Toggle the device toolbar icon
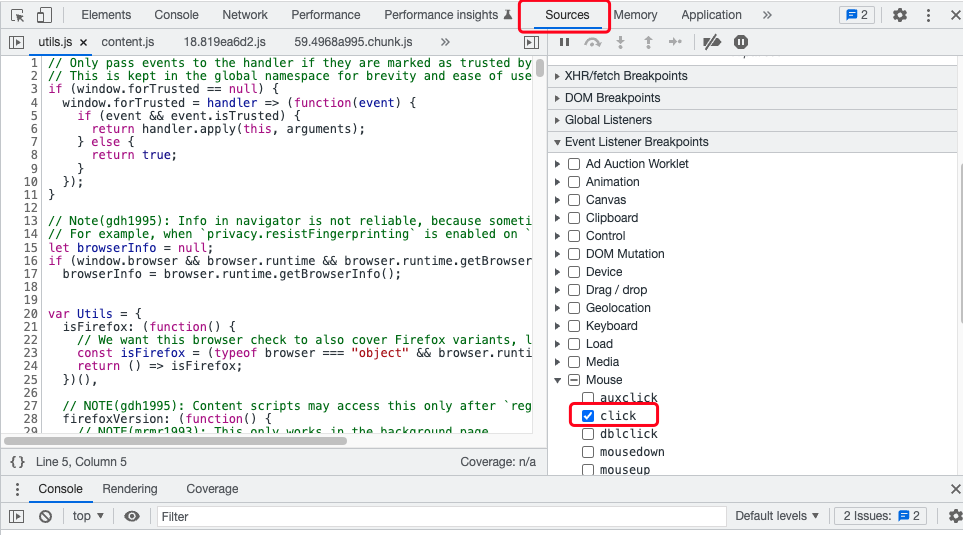Image resolution: width=963 pixels, height=535 pixels. [x=44, y=15]
